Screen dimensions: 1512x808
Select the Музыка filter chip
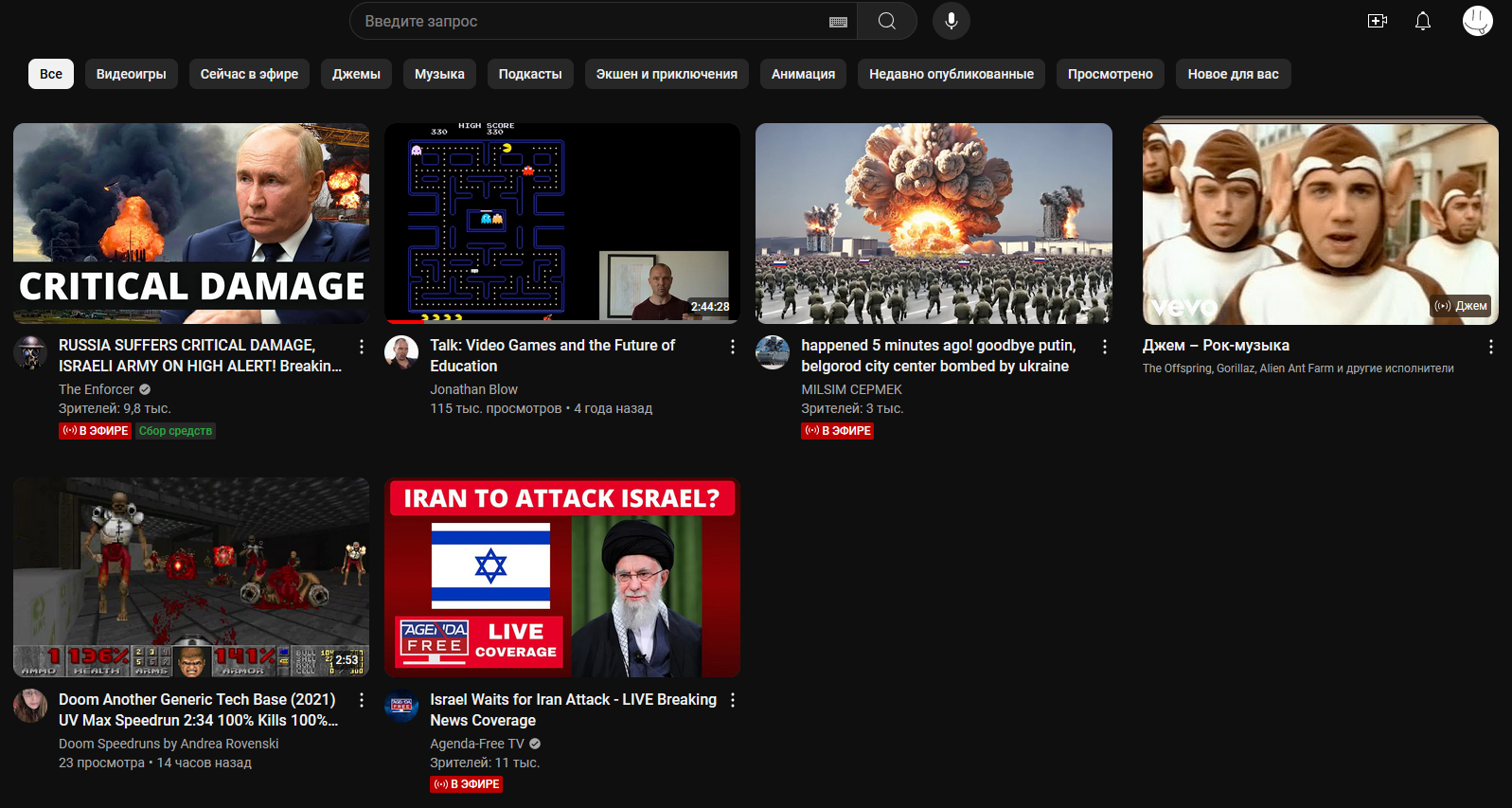point(439,74)
